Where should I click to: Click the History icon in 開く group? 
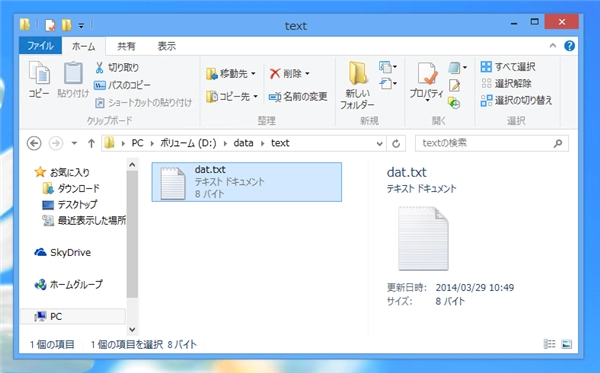point(454,103)
